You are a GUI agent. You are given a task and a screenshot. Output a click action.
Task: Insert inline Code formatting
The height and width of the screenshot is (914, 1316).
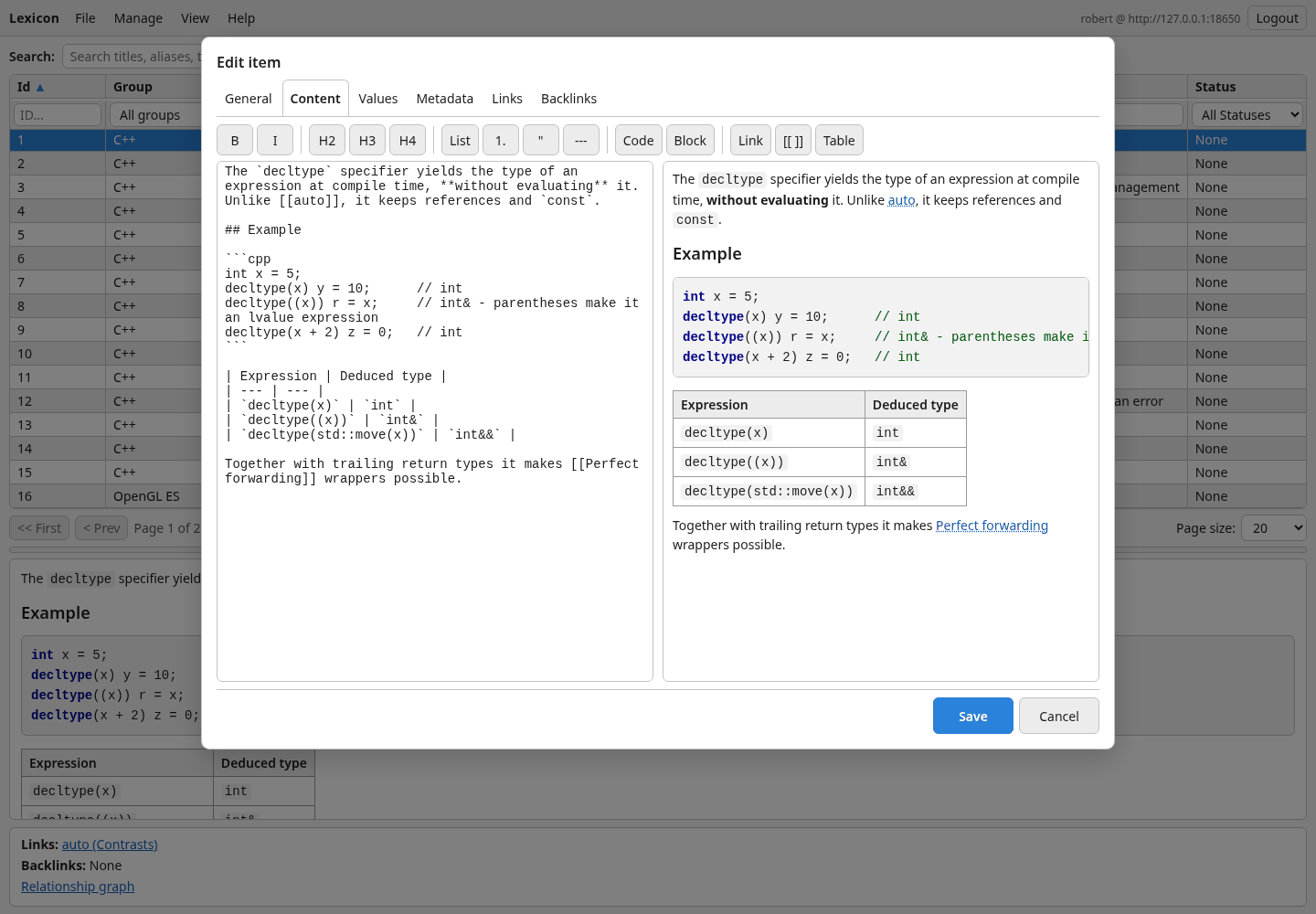[x=638, y=141]
